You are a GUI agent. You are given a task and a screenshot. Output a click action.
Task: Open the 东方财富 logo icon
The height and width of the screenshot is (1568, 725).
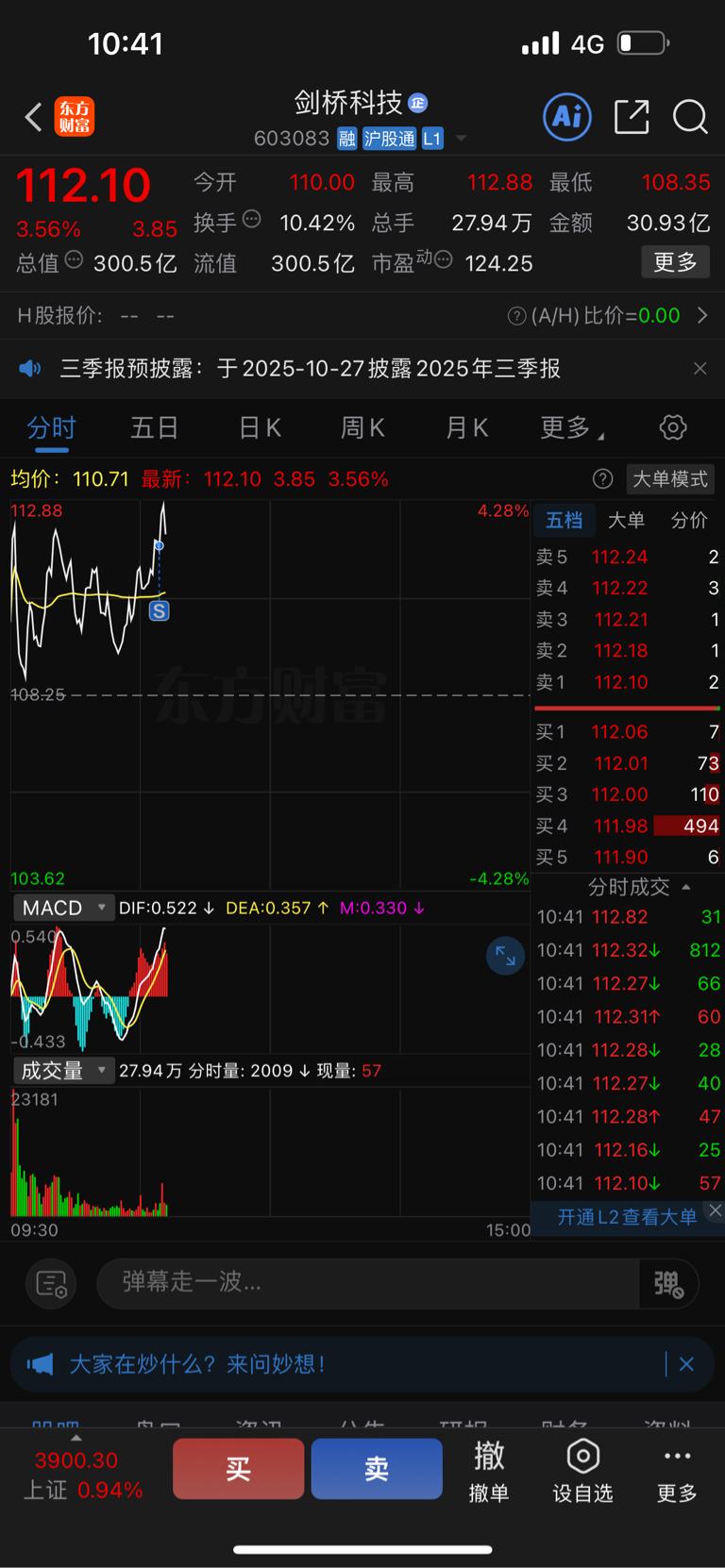(x=75, y=117)
